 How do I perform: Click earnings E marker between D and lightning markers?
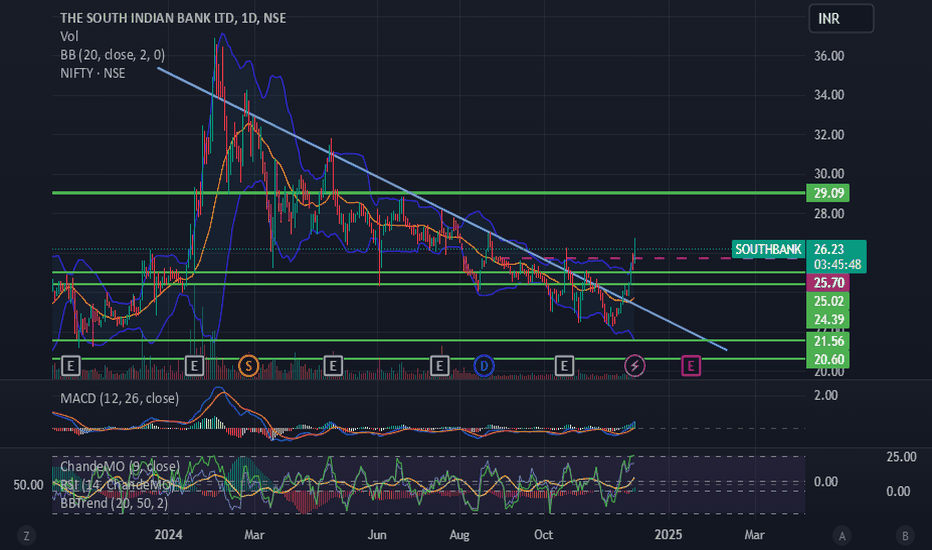(564, 366)
